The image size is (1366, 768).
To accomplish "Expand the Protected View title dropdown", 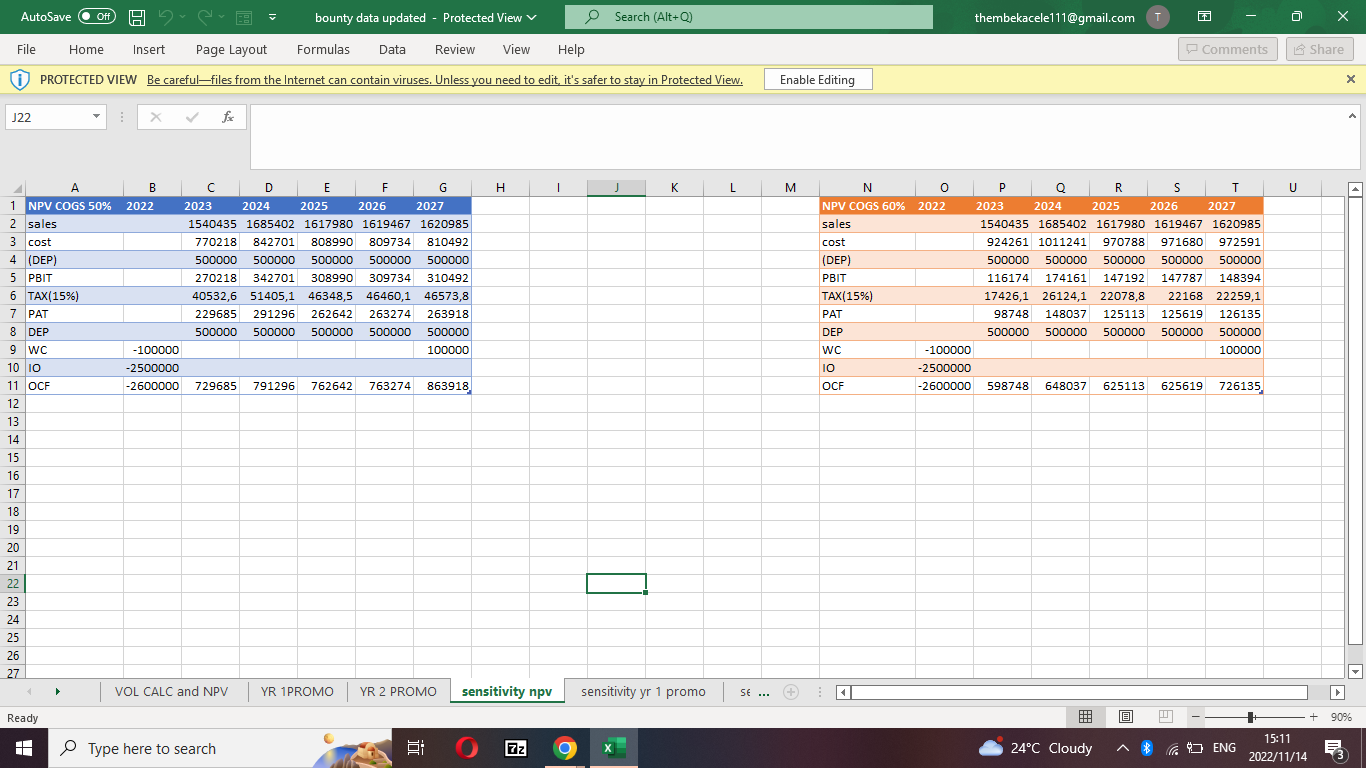I will pyautogui.click(x=531, y=18).
